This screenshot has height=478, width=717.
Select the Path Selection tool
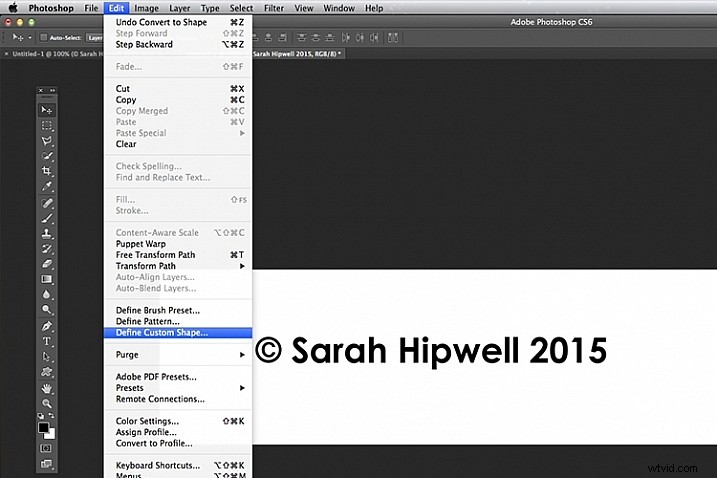pyautogui.click(x=47, y=357)
